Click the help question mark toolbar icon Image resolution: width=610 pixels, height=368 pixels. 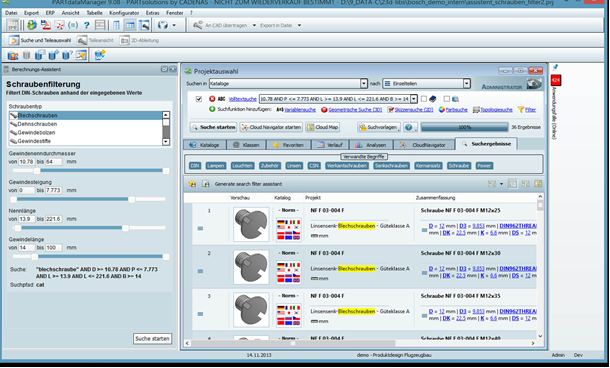click(x=86, y=25)
